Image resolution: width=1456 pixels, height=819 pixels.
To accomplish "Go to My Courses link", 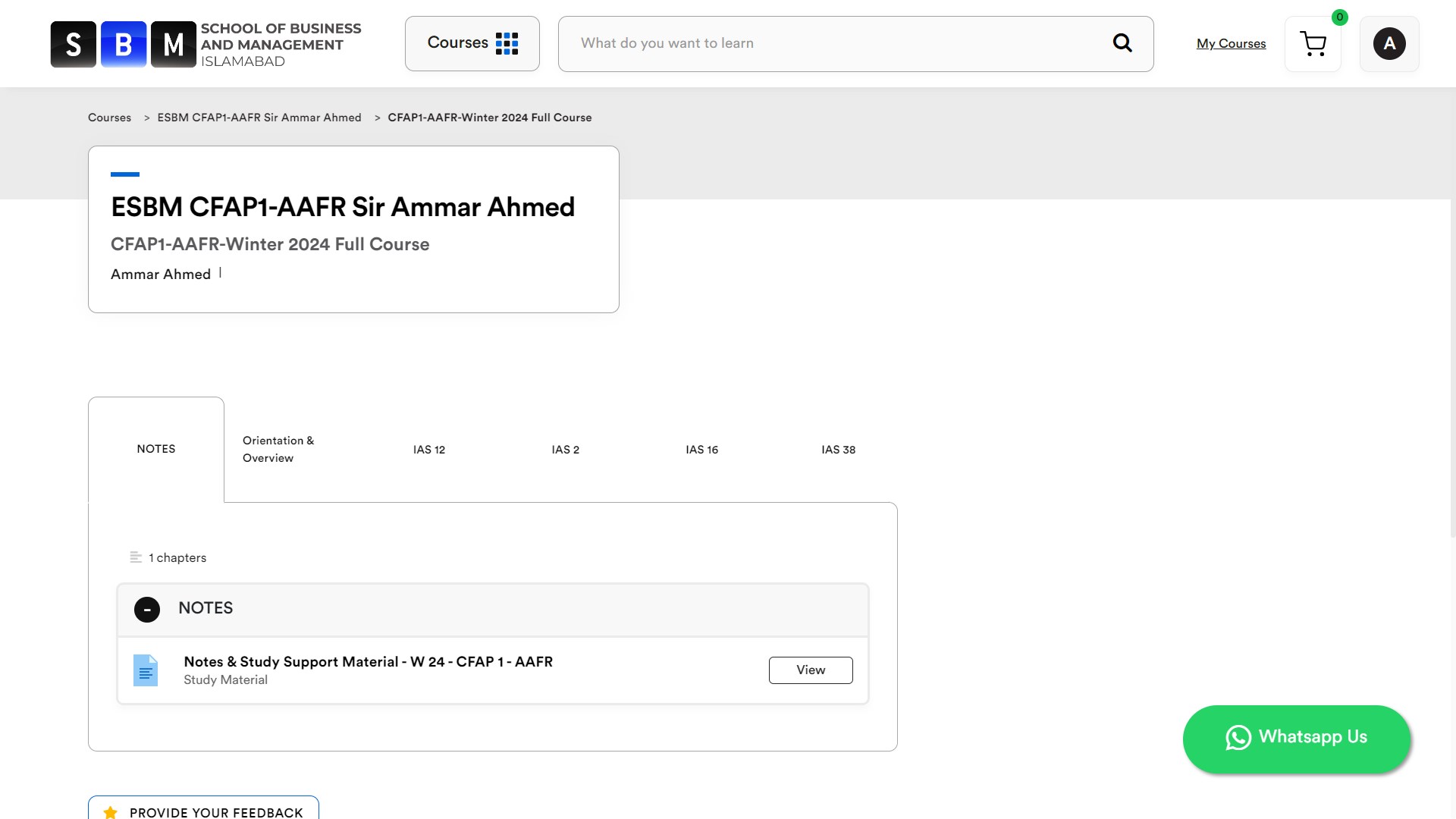I will pyautogui.click(x=1231, y=44).
